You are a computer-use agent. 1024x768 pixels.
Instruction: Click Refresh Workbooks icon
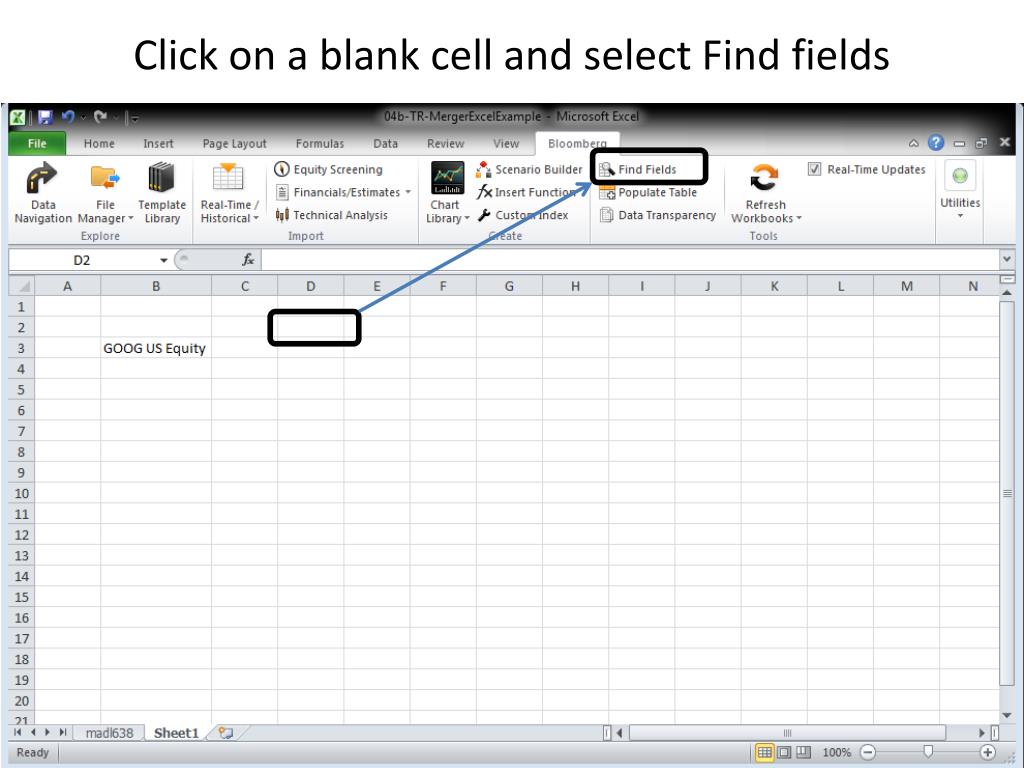pos(764,178)
